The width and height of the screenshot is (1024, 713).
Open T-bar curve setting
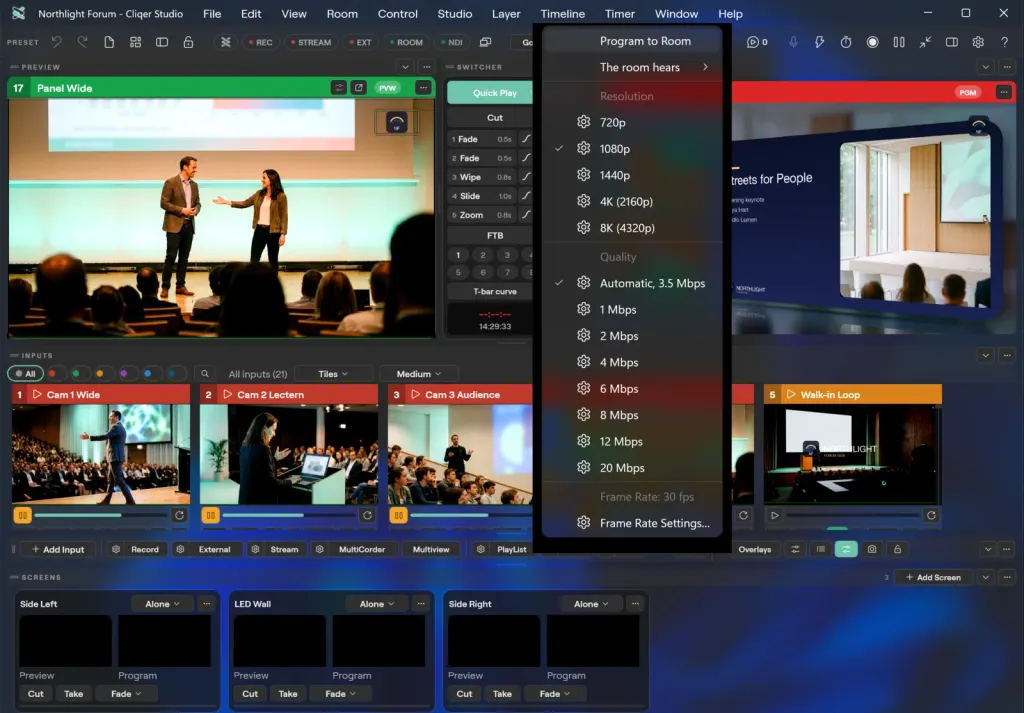[490, 291]
